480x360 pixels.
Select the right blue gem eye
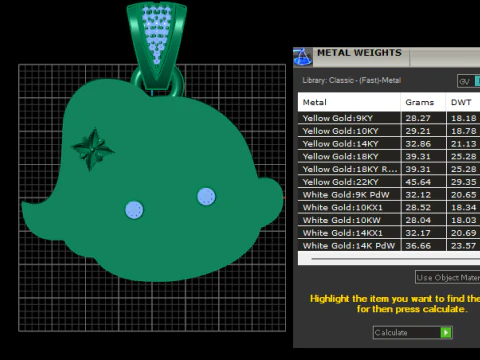[206, 197]
